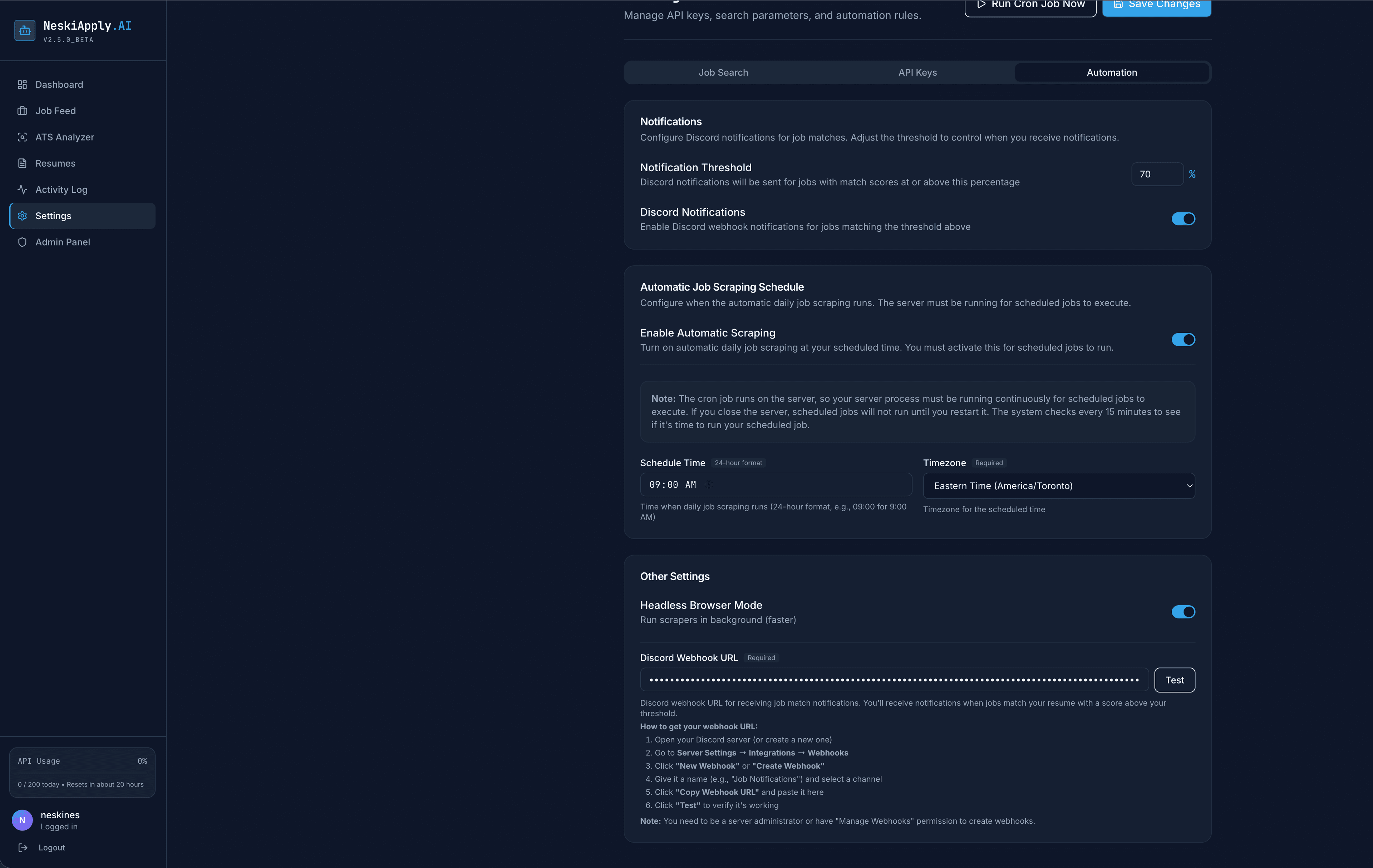The height and width of the screenshot is (868, 1373).
Task: Turn off Enable Automatic Scraping
Action: (x=1183, y=339)
